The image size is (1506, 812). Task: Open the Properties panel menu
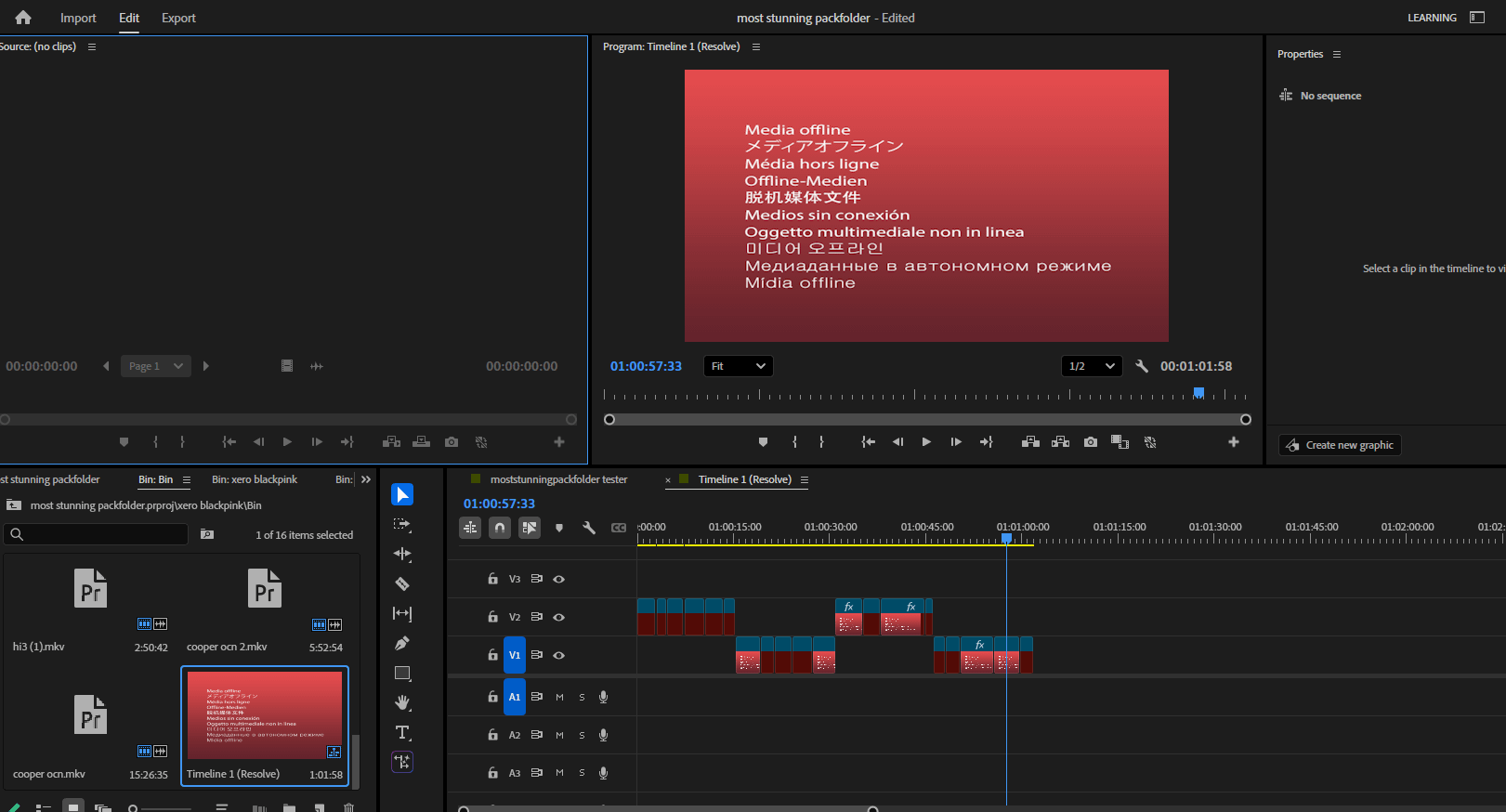pyautogui.click(x=1337, y=54)
